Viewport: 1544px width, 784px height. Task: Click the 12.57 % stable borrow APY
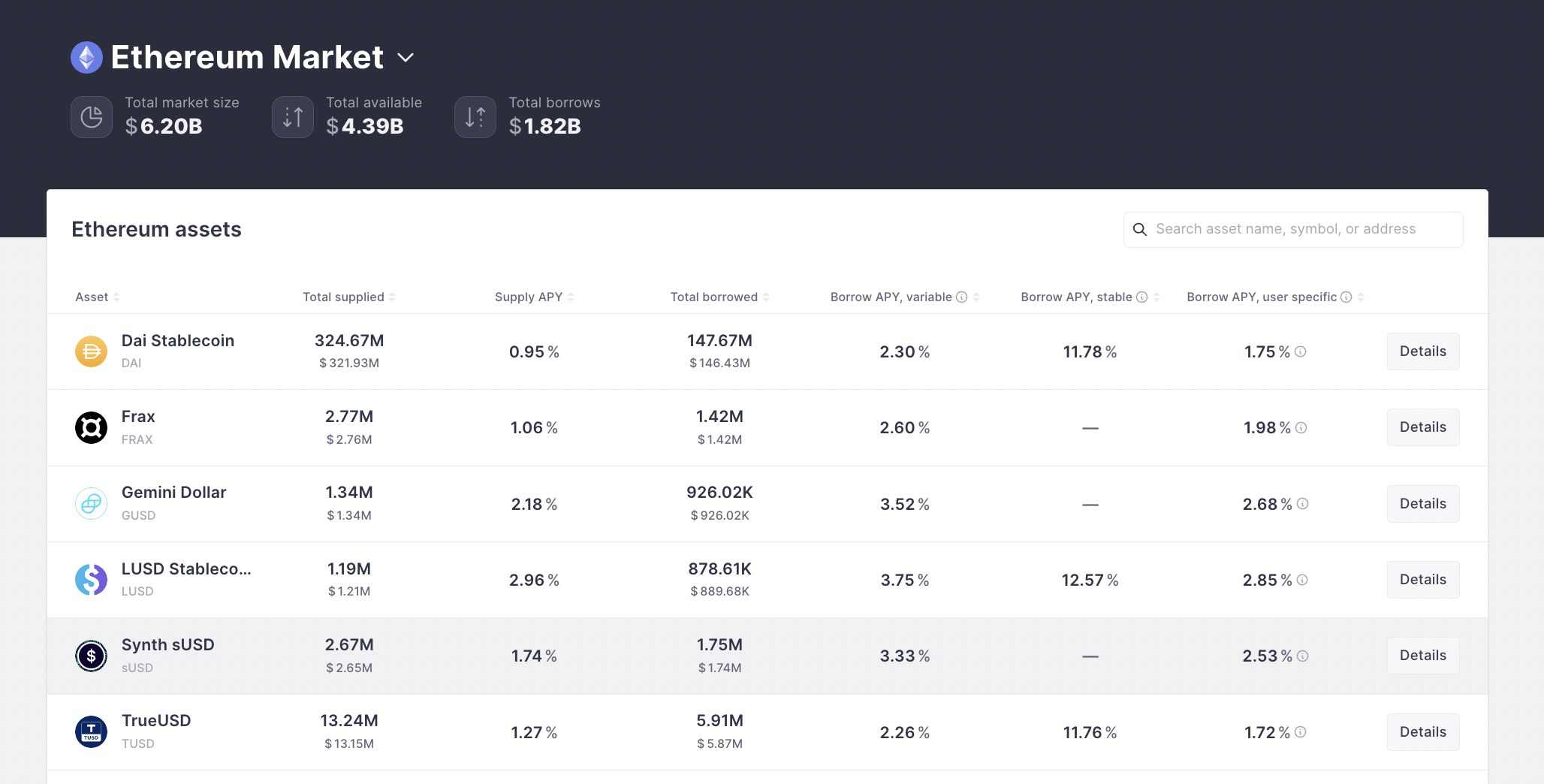pos(1090,580)
